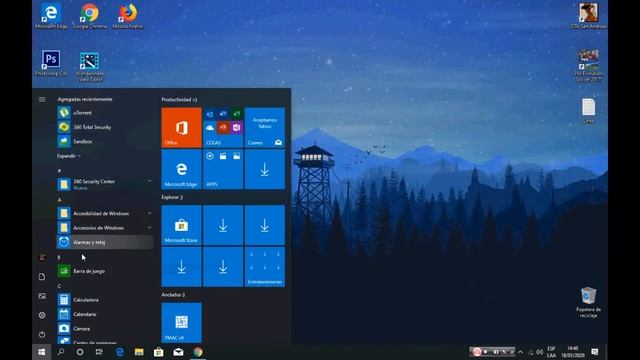
Task: Click download tile right of APPS folder
Action: (264, 169)
